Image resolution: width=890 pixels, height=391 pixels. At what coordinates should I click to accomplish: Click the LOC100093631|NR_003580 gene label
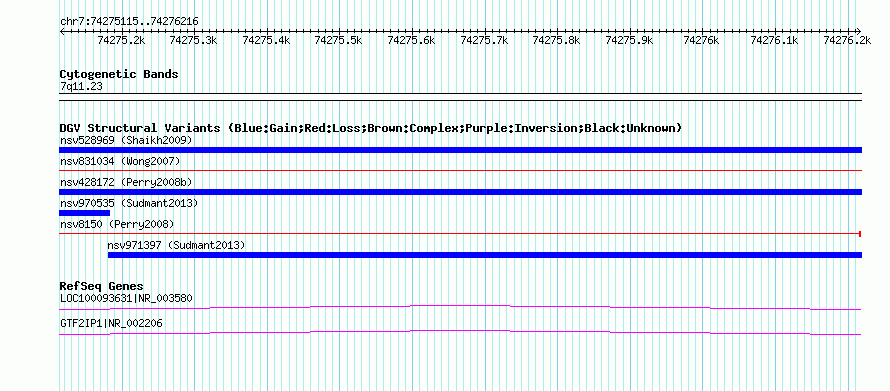pos(126,298)
